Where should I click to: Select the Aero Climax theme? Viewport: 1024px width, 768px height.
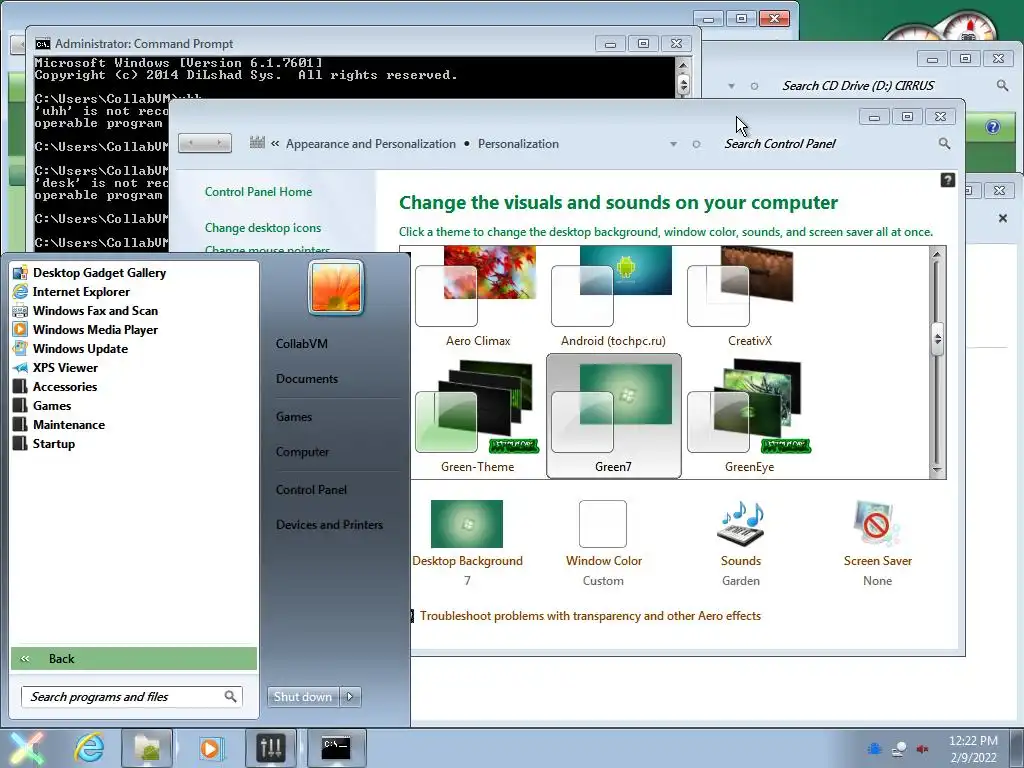[478, 297]
